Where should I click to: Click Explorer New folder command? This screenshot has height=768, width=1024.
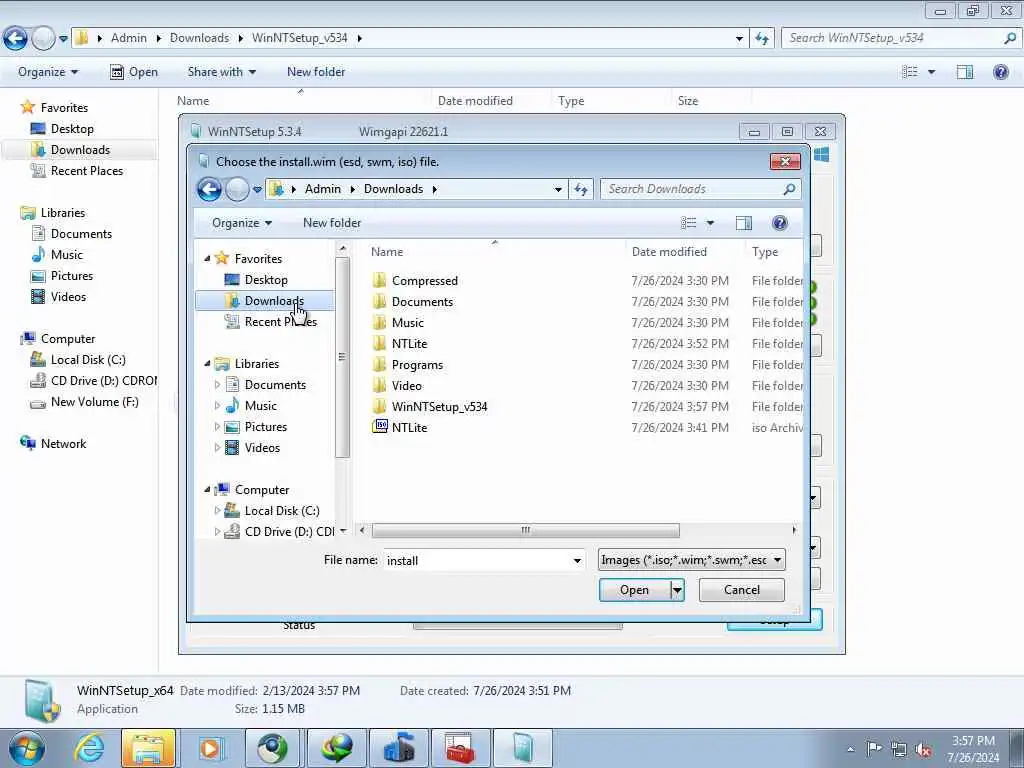point(316,72)
